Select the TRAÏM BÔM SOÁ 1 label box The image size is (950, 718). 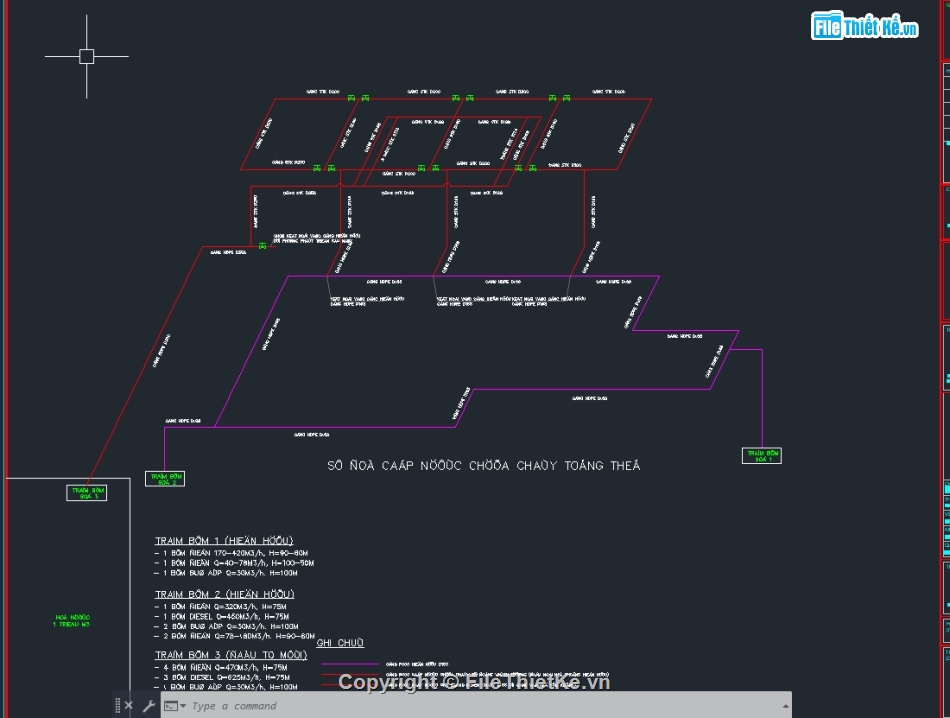761,456
